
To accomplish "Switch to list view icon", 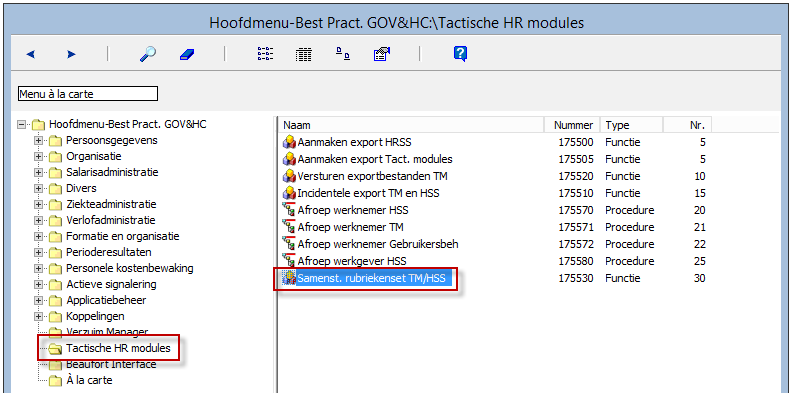I will point(265,54).
